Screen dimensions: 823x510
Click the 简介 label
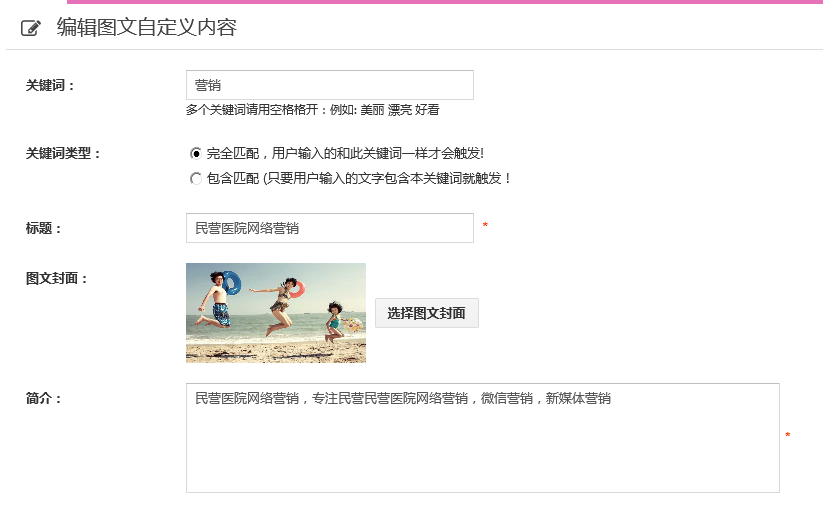pos(44,399)
